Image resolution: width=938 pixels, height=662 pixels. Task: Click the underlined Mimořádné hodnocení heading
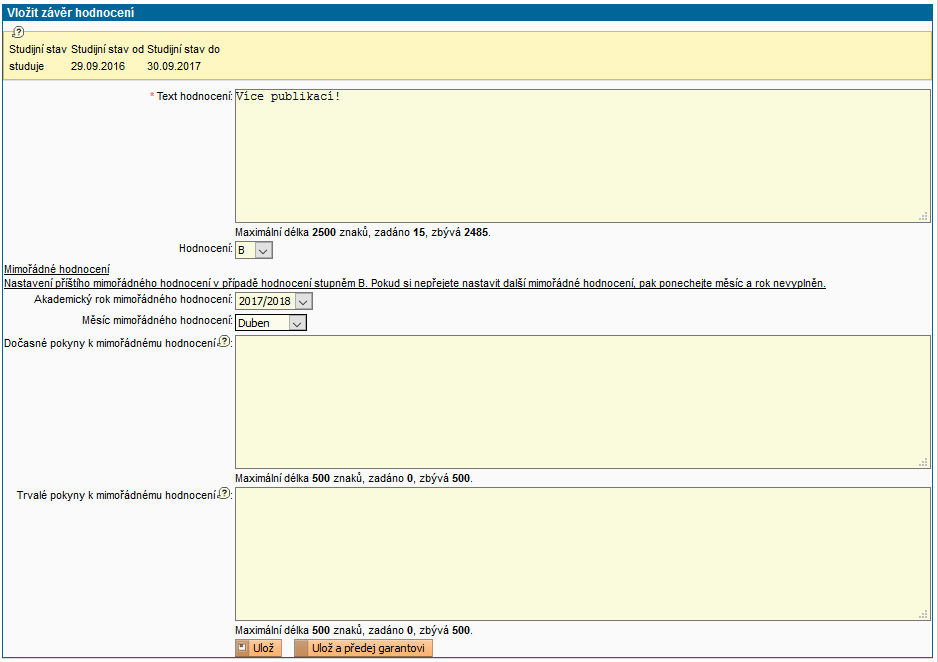(x=57, y=270)
